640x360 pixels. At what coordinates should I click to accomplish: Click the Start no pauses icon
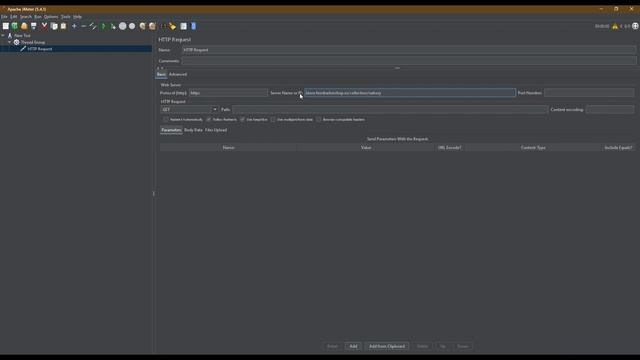[x=113, y=26]
